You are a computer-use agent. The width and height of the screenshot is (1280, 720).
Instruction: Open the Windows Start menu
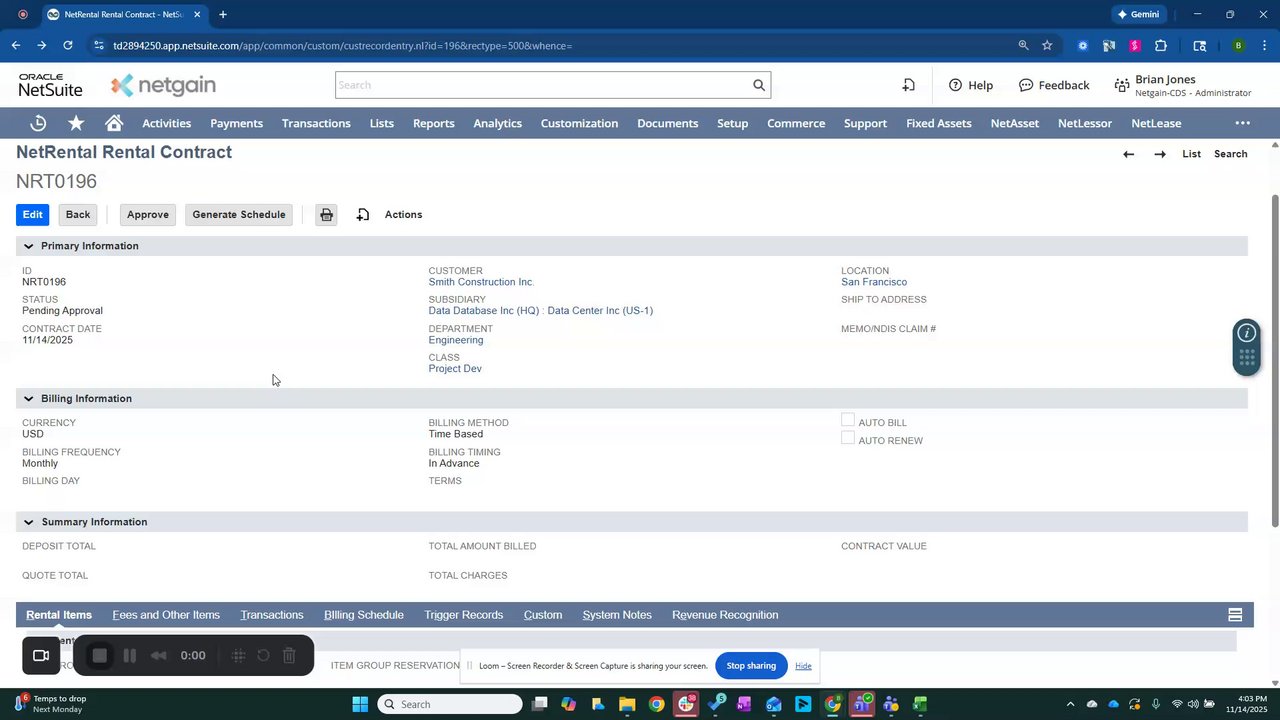tap(360, 704)
